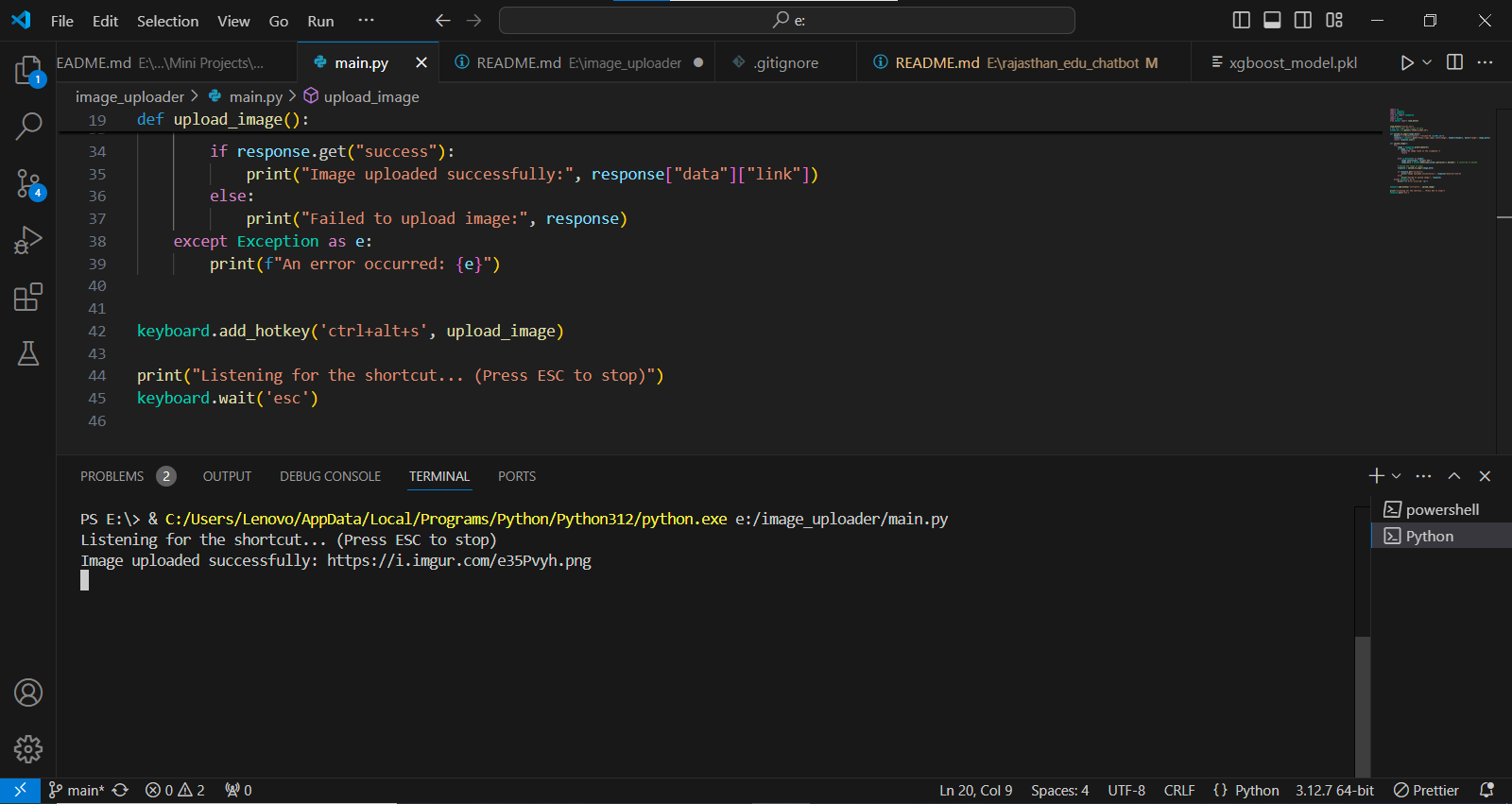
Task: Switch to README.md image_uploader tab
Action: 577,62
